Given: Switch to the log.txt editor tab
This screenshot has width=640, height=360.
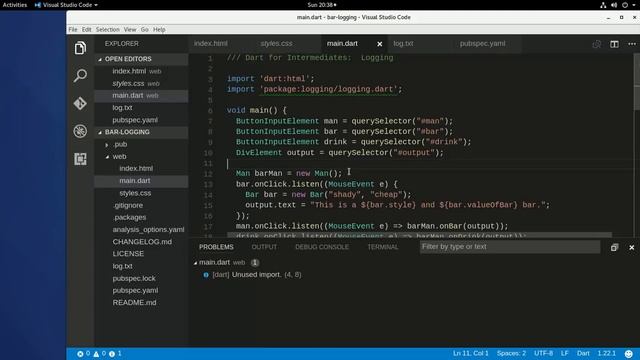Looking at the screenshot, I should (x=403, y=44).
